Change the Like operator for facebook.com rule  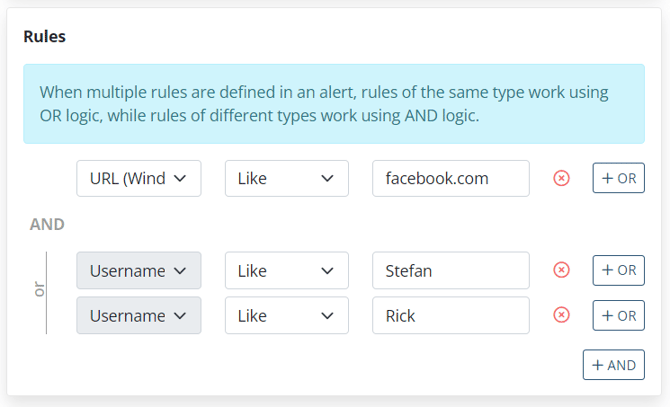tap(286, 178)
